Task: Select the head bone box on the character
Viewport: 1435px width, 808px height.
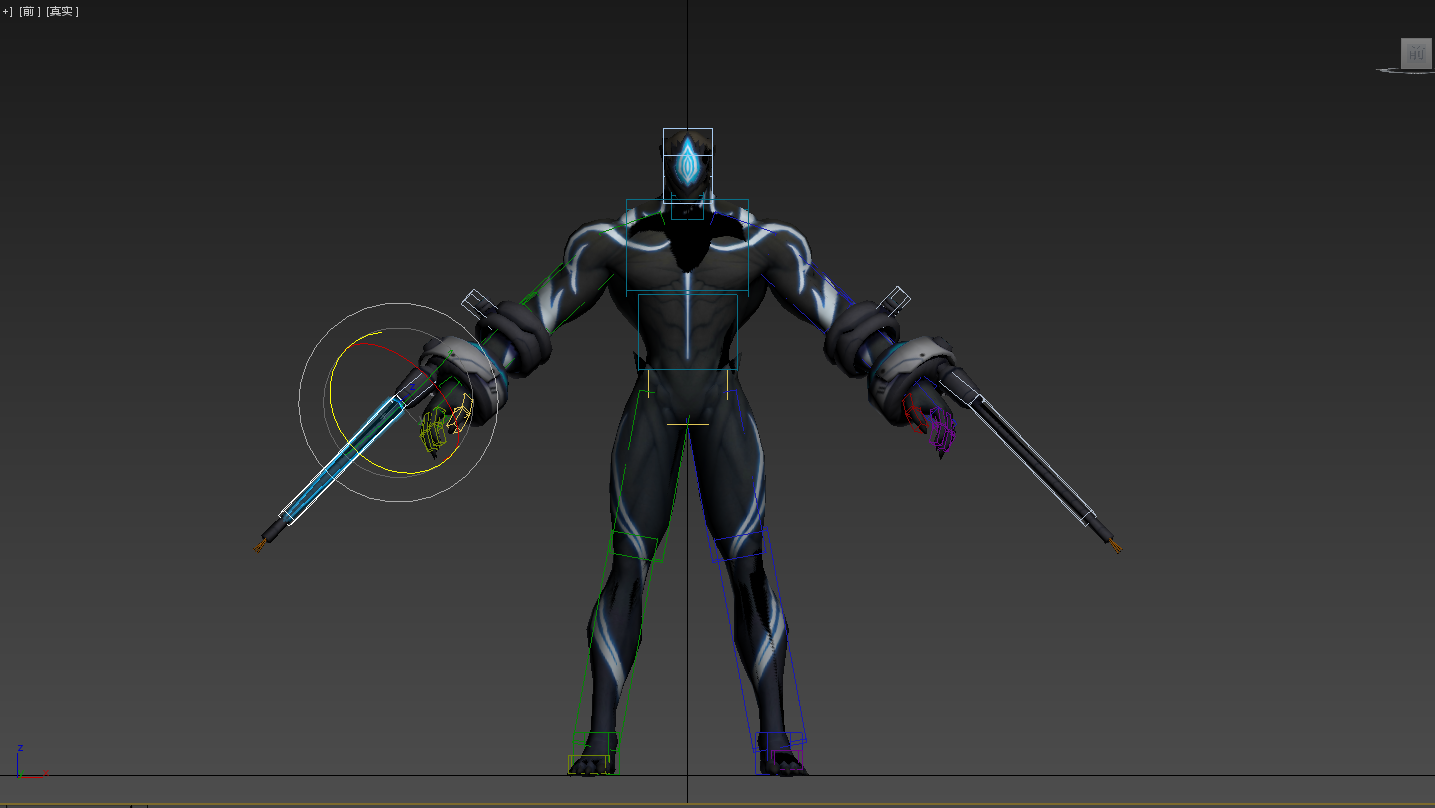Action: [688, 160]
